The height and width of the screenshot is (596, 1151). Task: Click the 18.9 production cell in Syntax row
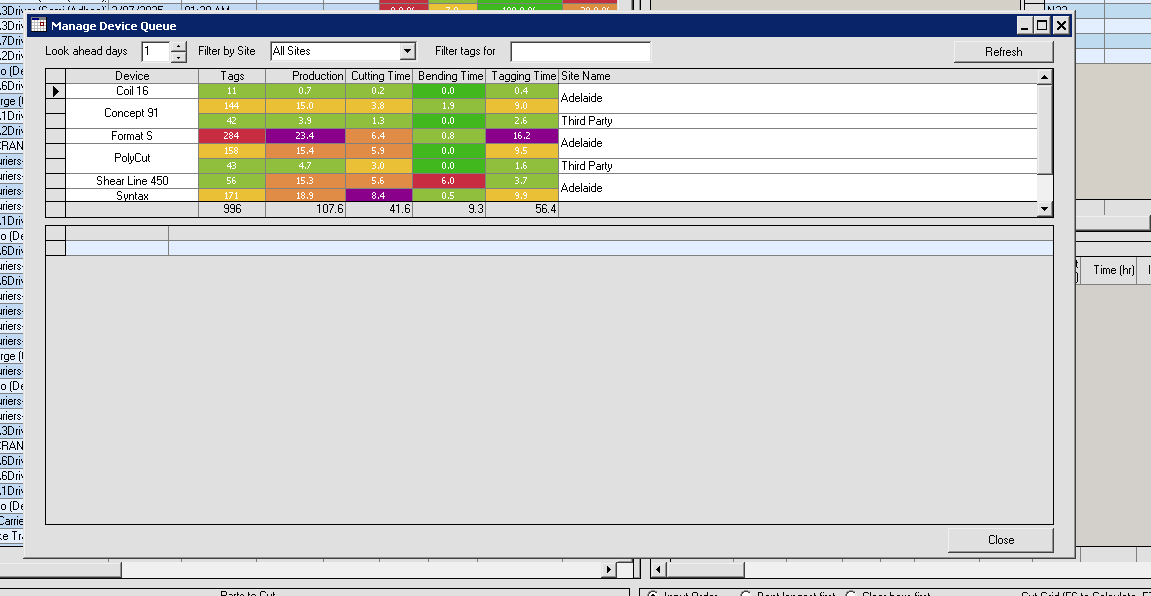[x=305, y=196]
